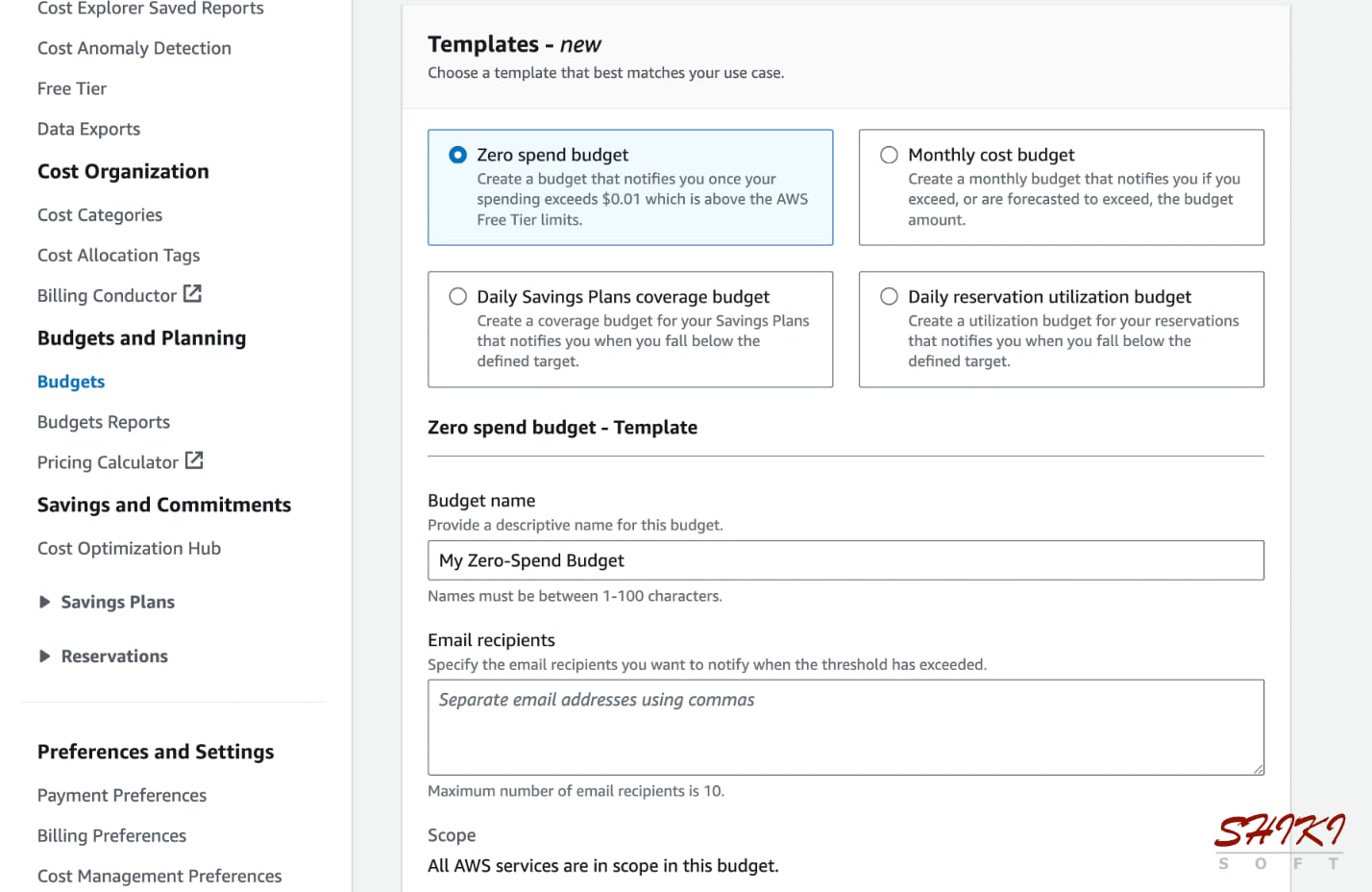The image size is (1372, 892).
Task: Select the Monthly cost budget radio button
Action: point(890,155)
